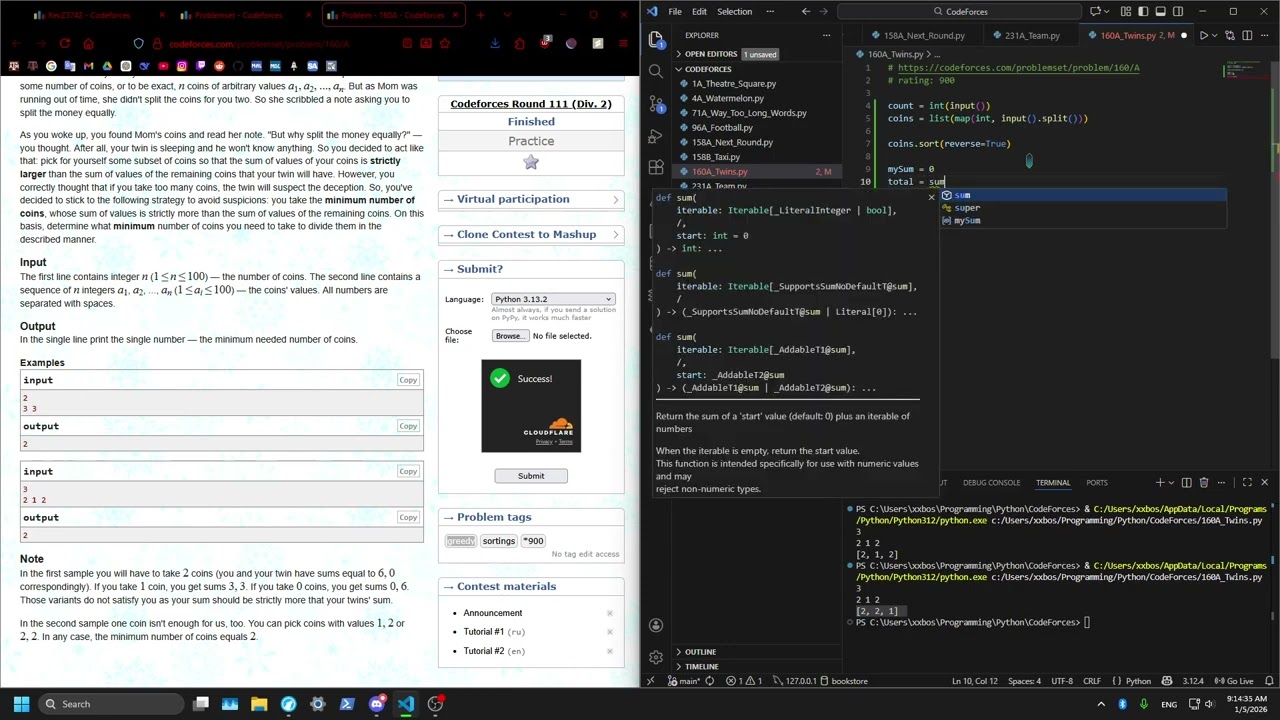Image resolution: width=1280 pixels, height=720 pixels.
Task: Close the terminal panel
Action: tap(1264, 482)
